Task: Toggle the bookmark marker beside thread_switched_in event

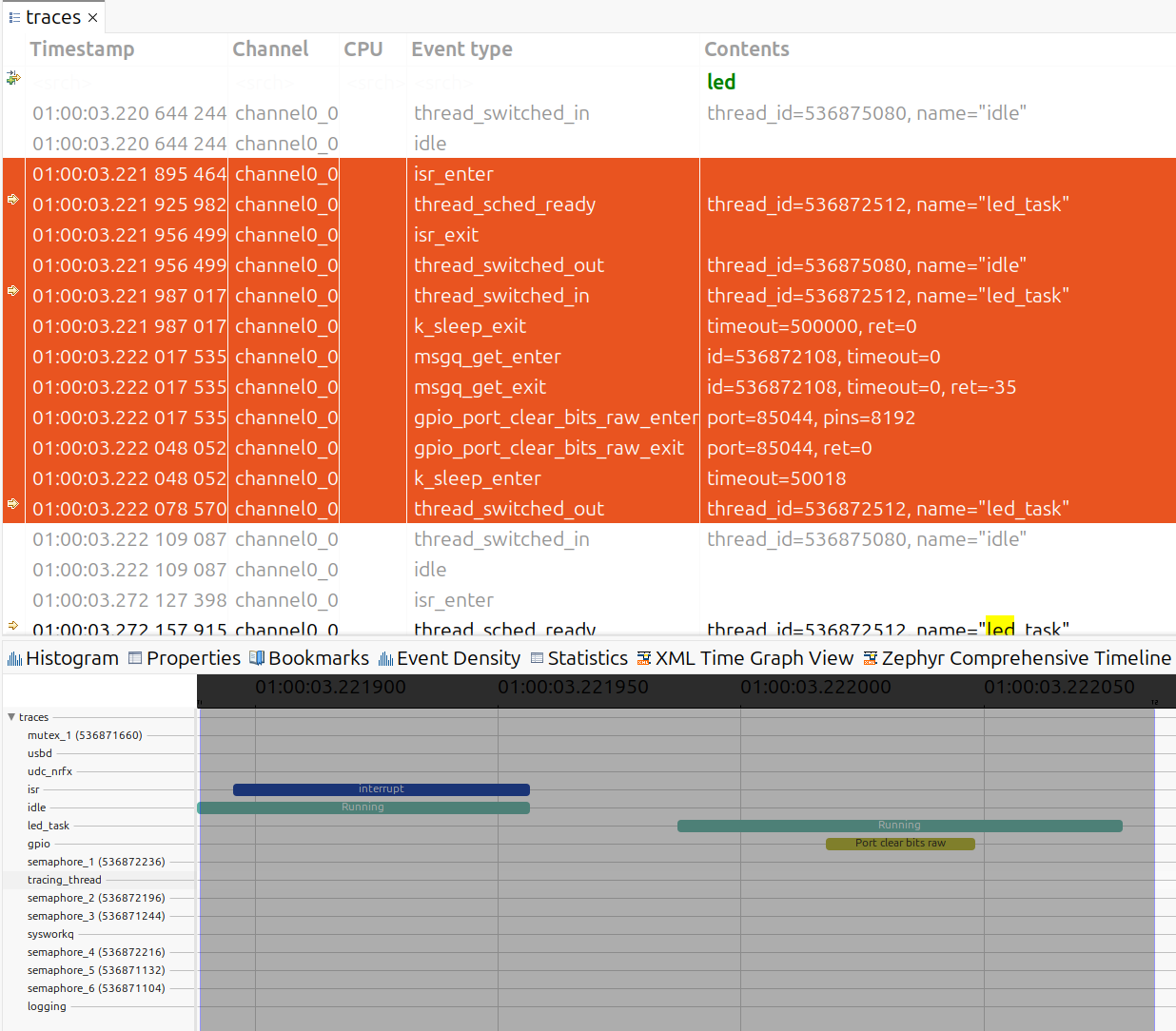Action: coord(12,292)
